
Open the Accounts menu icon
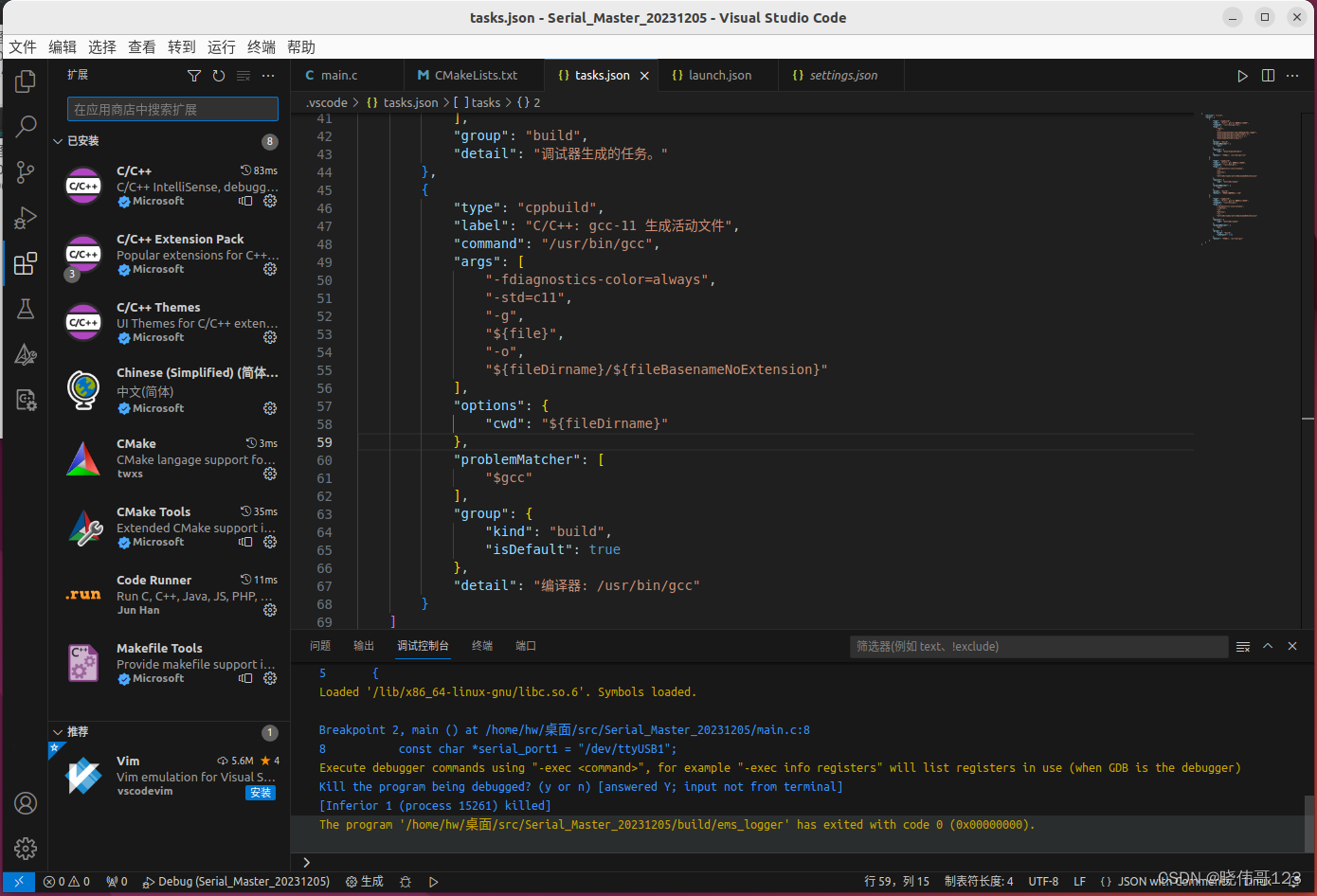[x=26, y=803]
